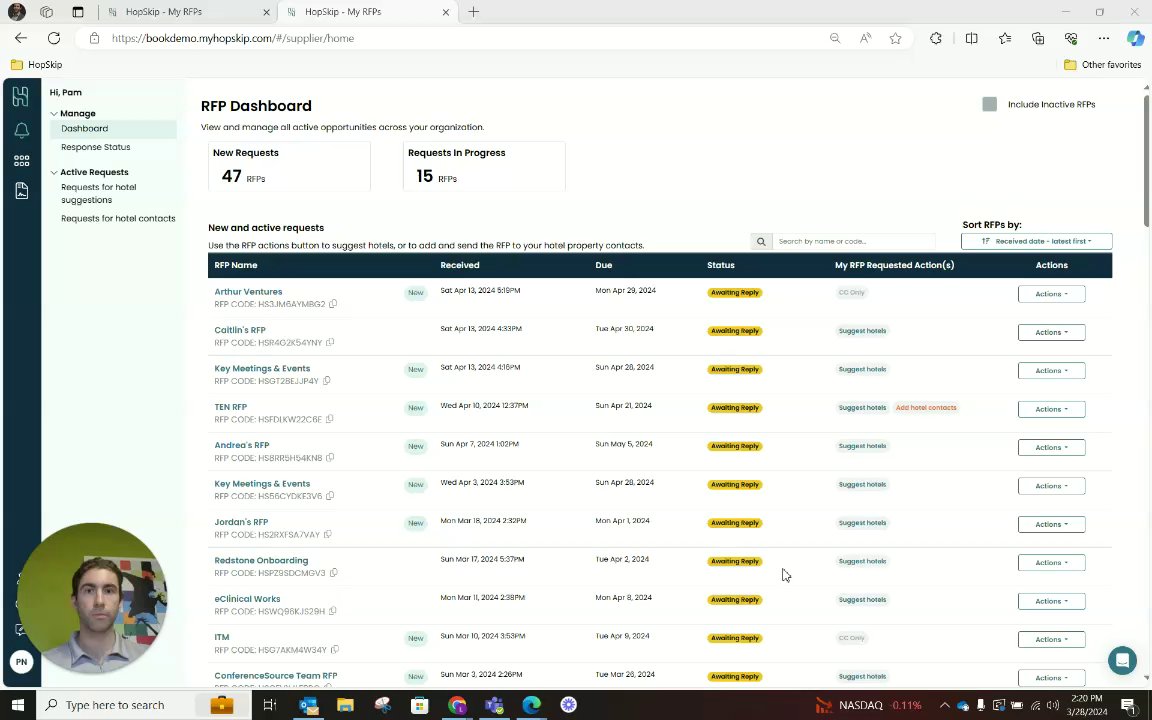Open the HopSkip favorites bookmark folder
Image resolution: width=1152 pixels, height=720 pixels.
tap(36, 65)
